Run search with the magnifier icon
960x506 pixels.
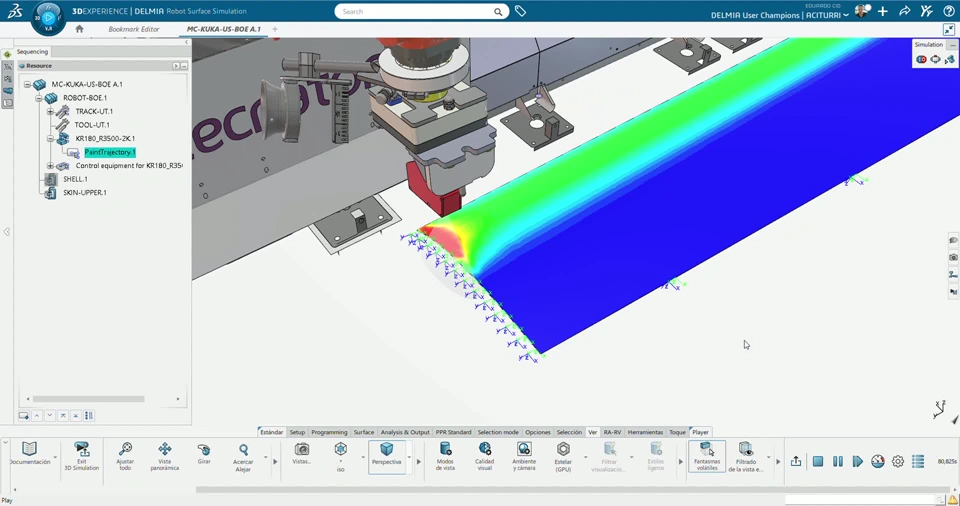click(x=498, y=12)
